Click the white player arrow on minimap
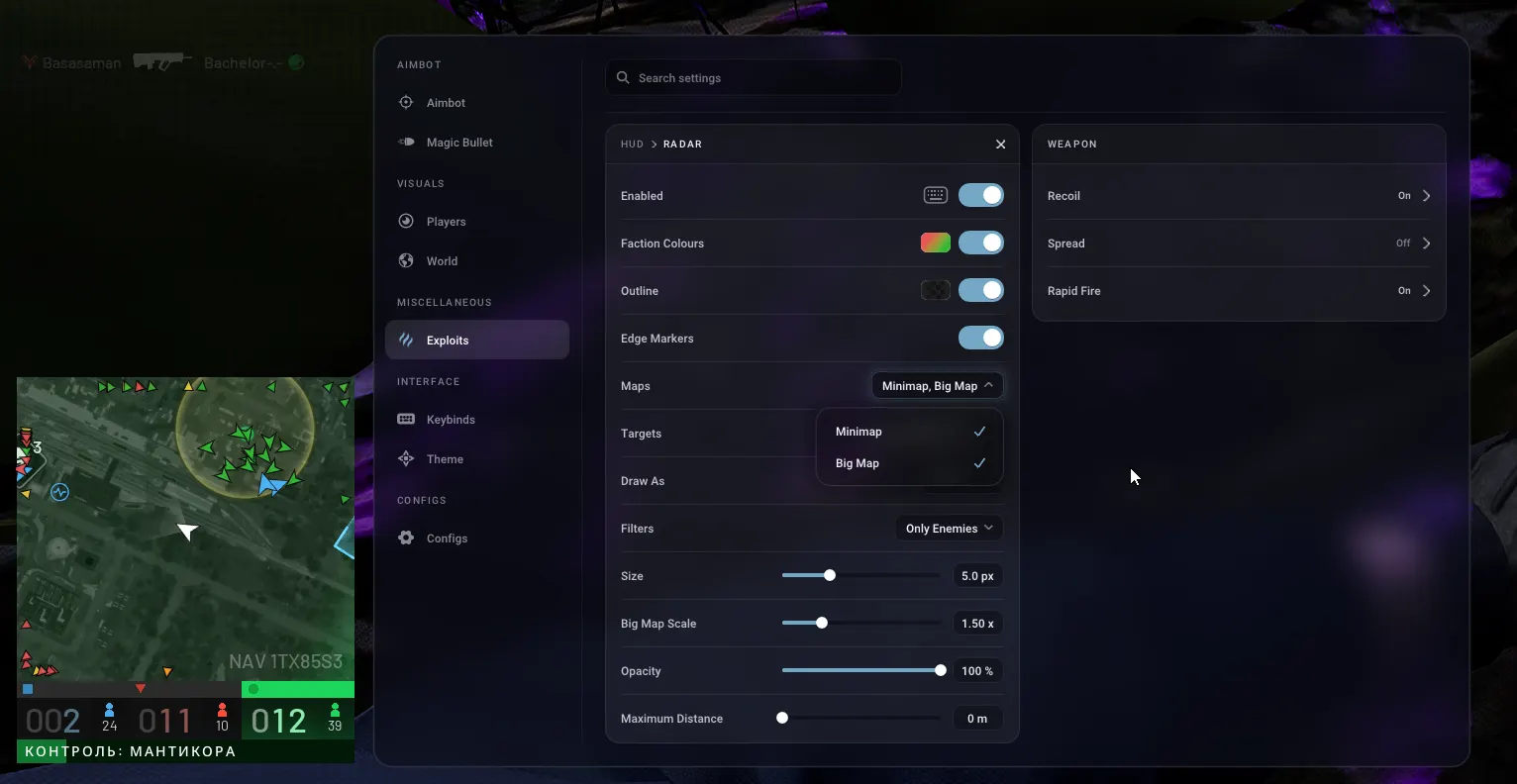 (x=187, y=531)
